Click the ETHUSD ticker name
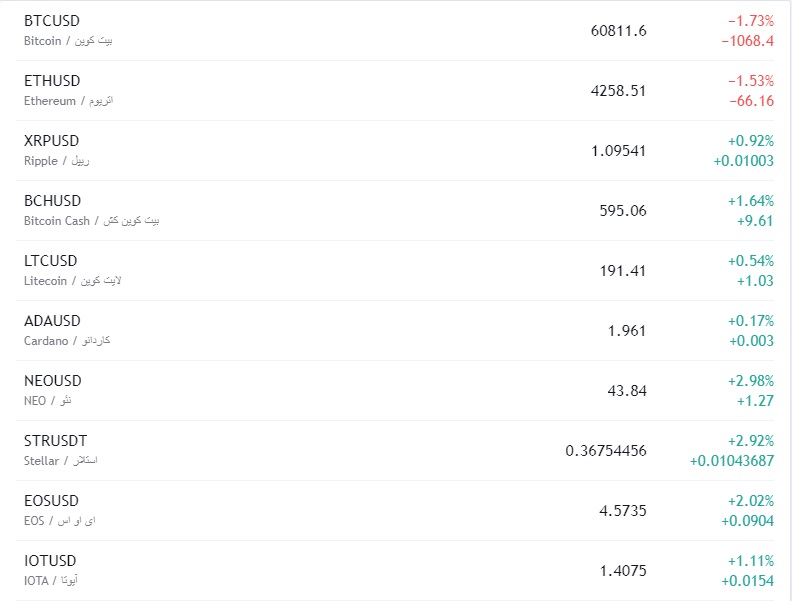The image size is (792, 601). point(52,81)
